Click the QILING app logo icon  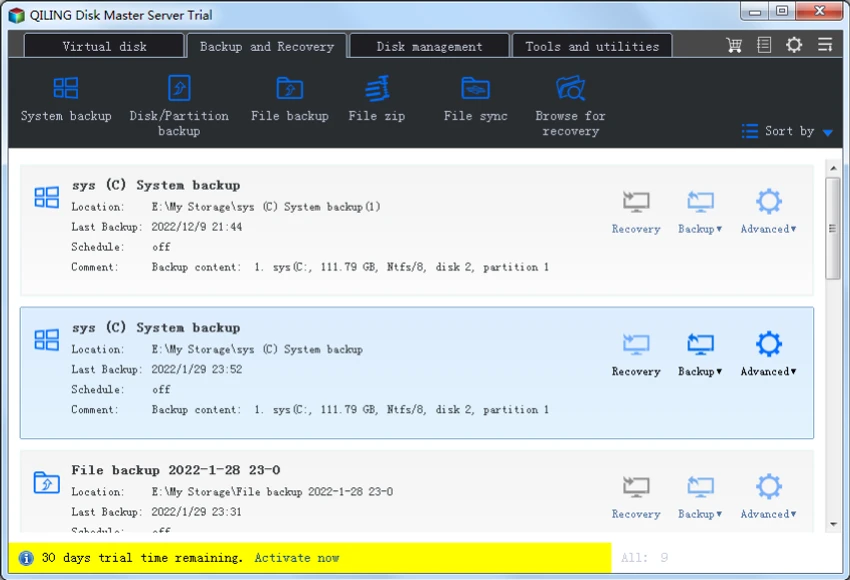click(17, 15)
